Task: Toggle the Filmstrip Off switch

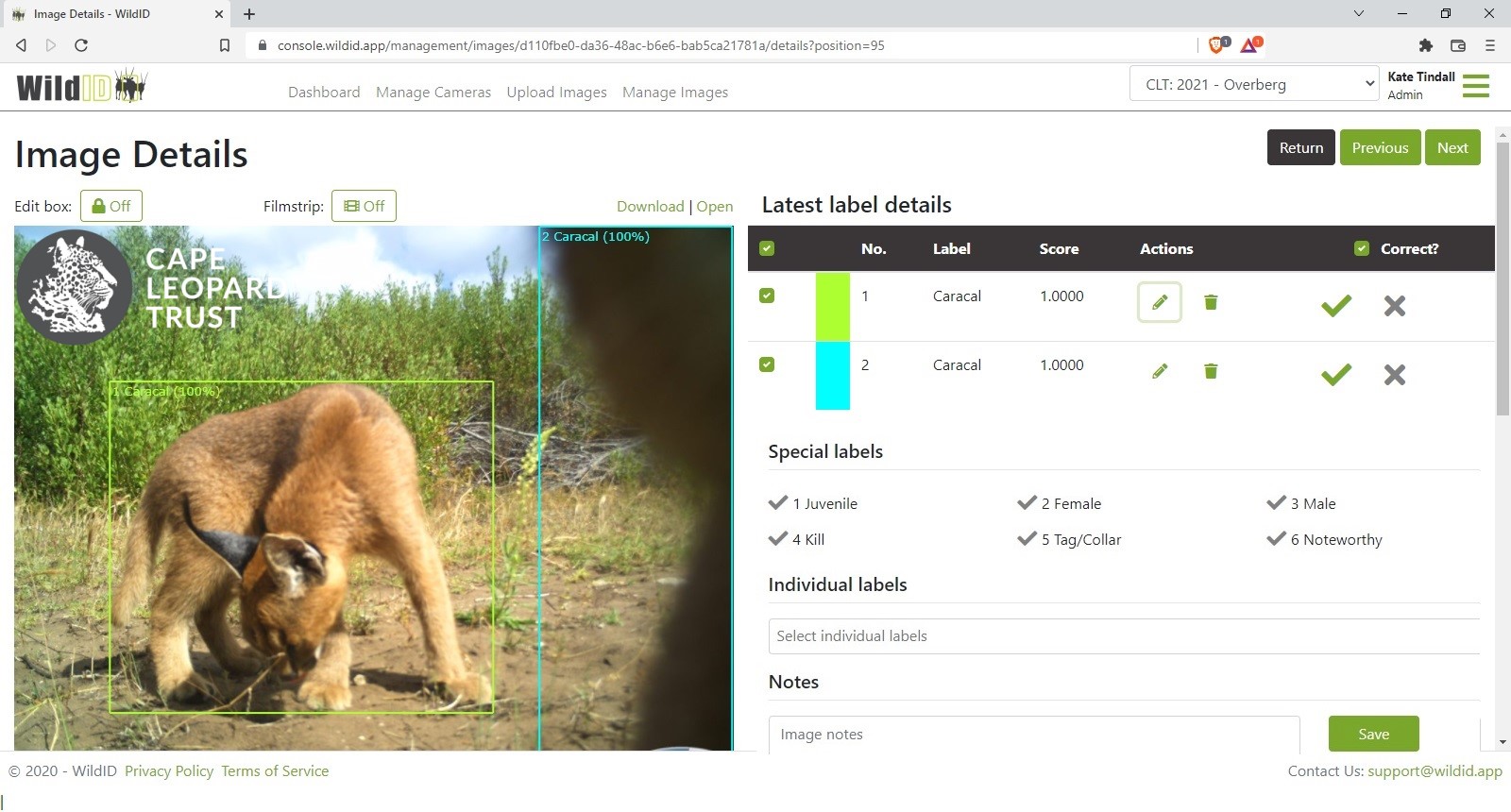Action: coord(364,206)
